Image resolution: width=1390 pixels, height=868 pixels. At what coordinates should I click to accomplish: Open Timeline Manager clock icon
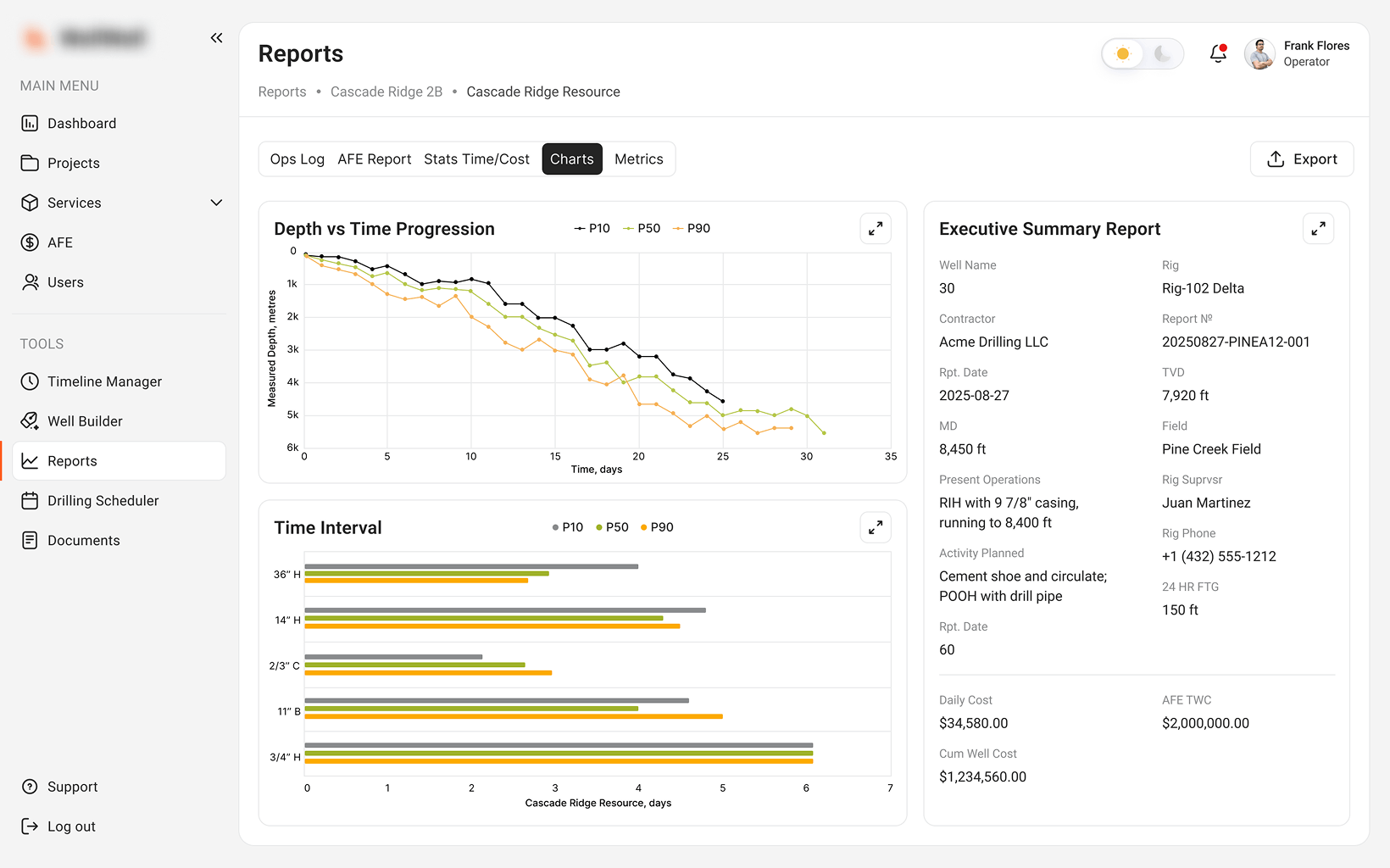click(30, 381)
